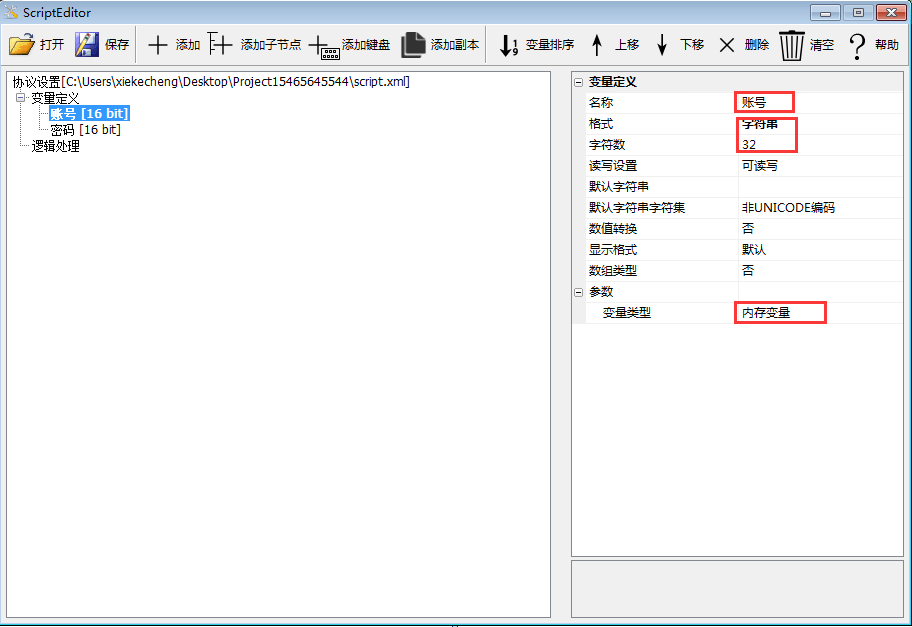Open the 变量类型 value 内存变量
The height and width of the screenshot is (627, 912).
820,312
